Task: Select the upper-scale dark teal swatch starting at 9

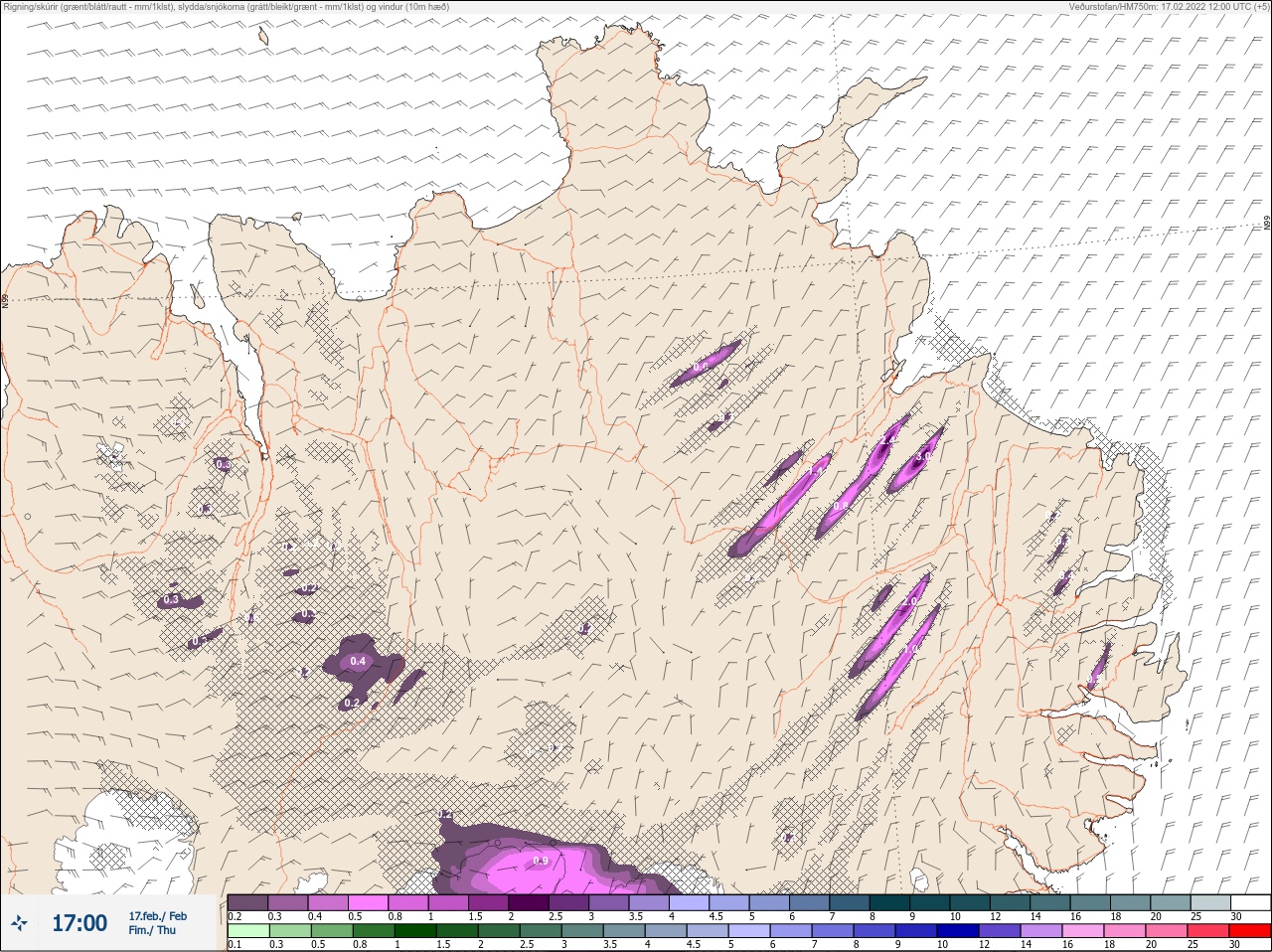Action: [929, 902]
